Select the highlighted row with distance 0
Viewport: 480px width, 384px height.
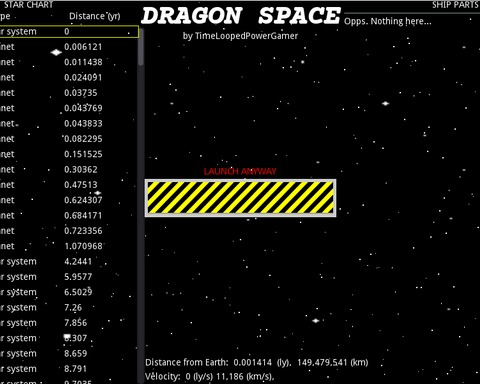69,32
